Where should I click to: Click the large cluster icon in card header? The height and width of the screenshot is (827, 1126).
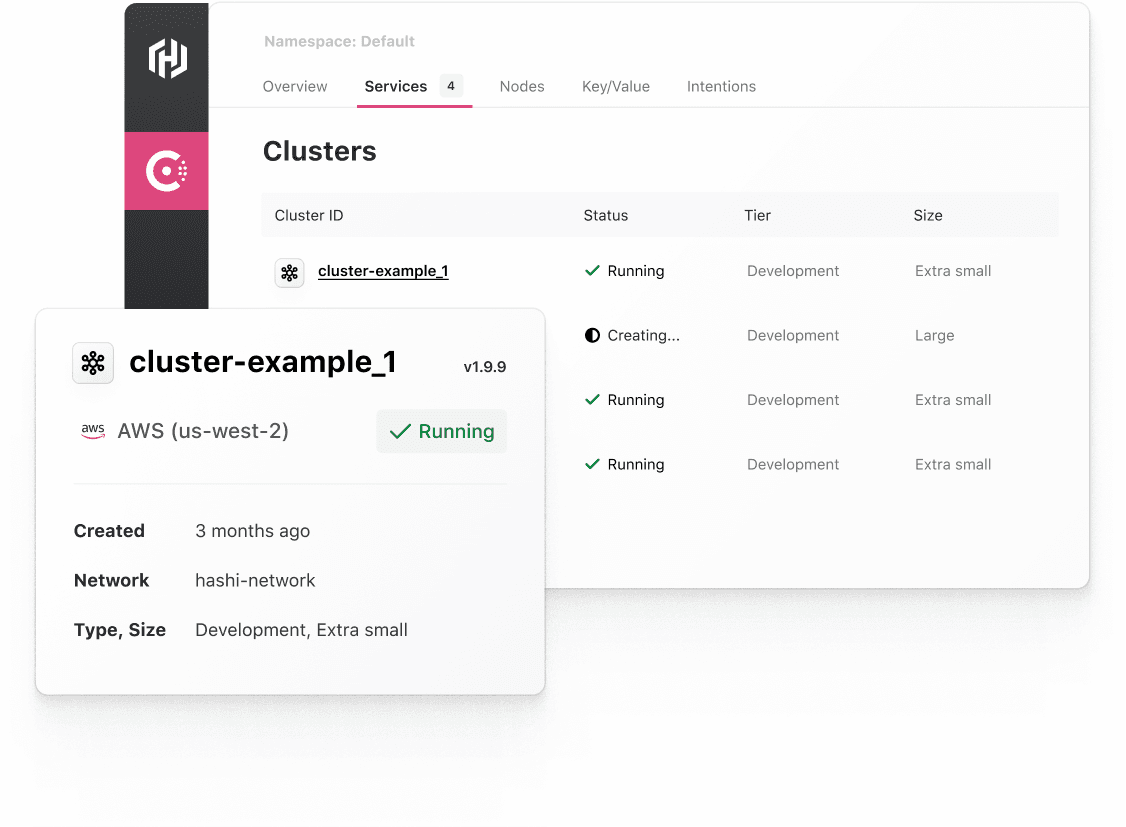[93, 363]
